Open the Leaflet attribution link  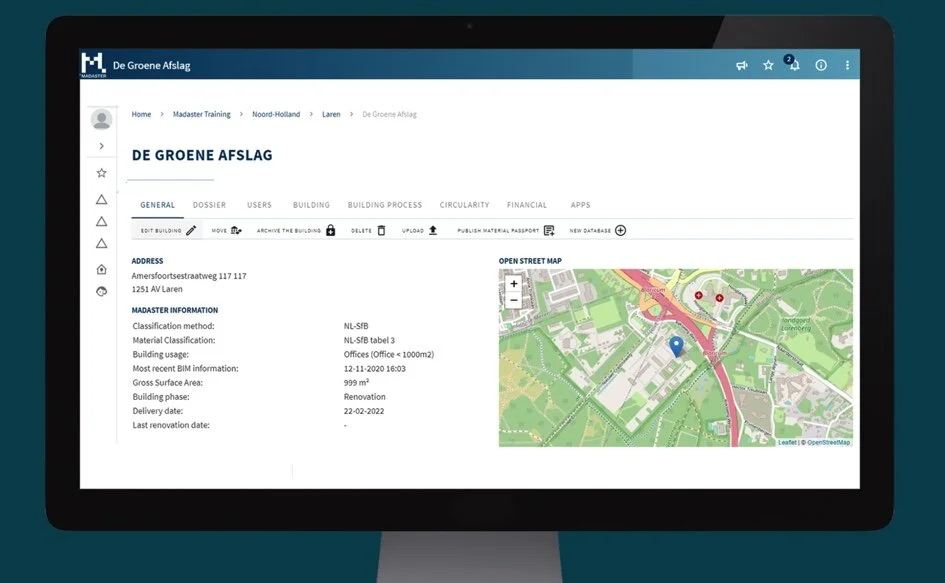coord(787,442)
